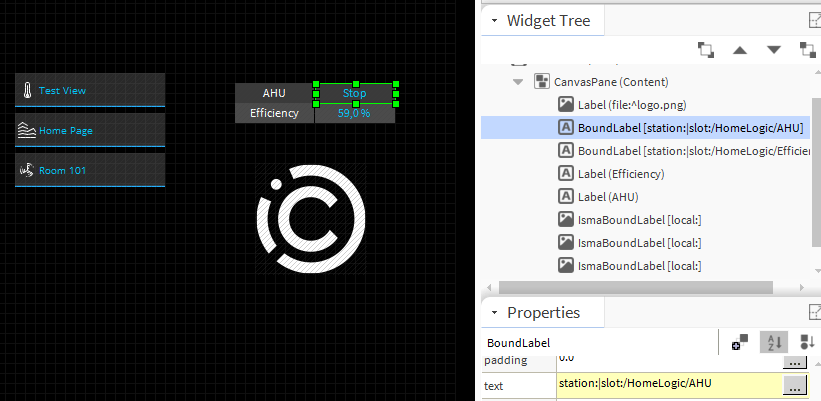The image size is (821, 401).
Task: Collapse the Properties panel arrow
Action: click(494, 314)
